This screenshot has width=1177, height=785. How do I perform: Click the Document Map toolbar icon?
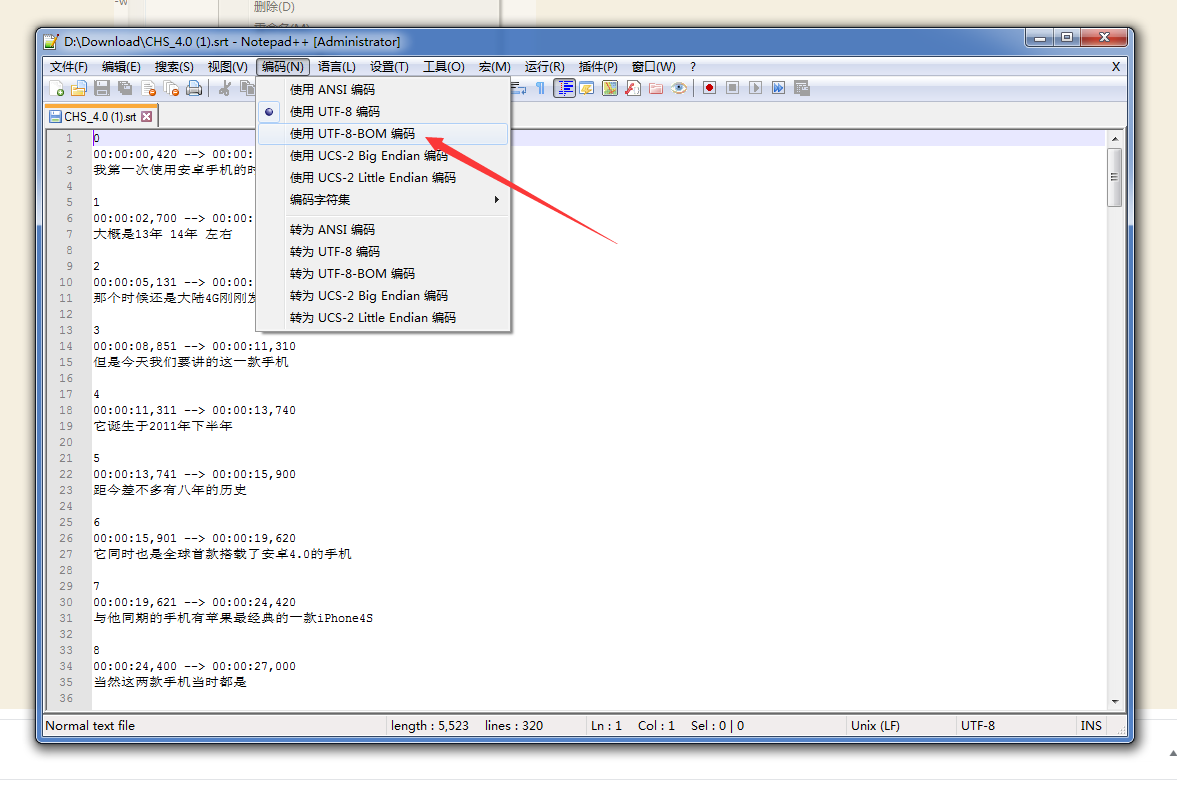click(x=609, y=88)
